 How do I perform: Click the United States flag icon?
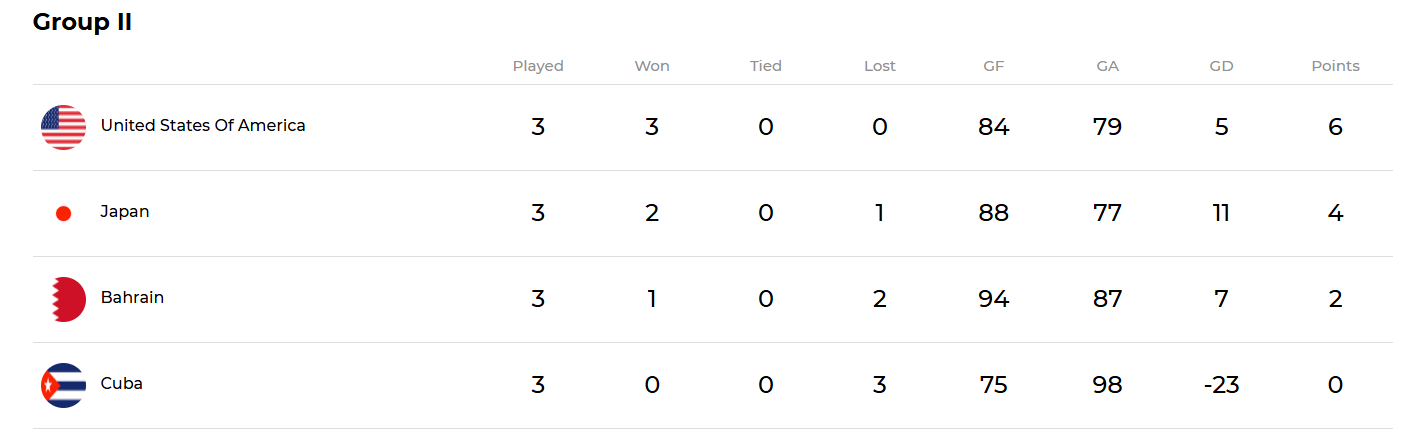(63, 127)
